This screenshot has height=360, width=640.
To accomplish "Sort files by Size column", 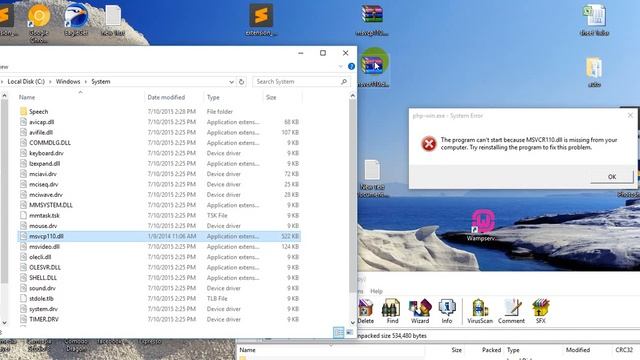I will point(271,97).
